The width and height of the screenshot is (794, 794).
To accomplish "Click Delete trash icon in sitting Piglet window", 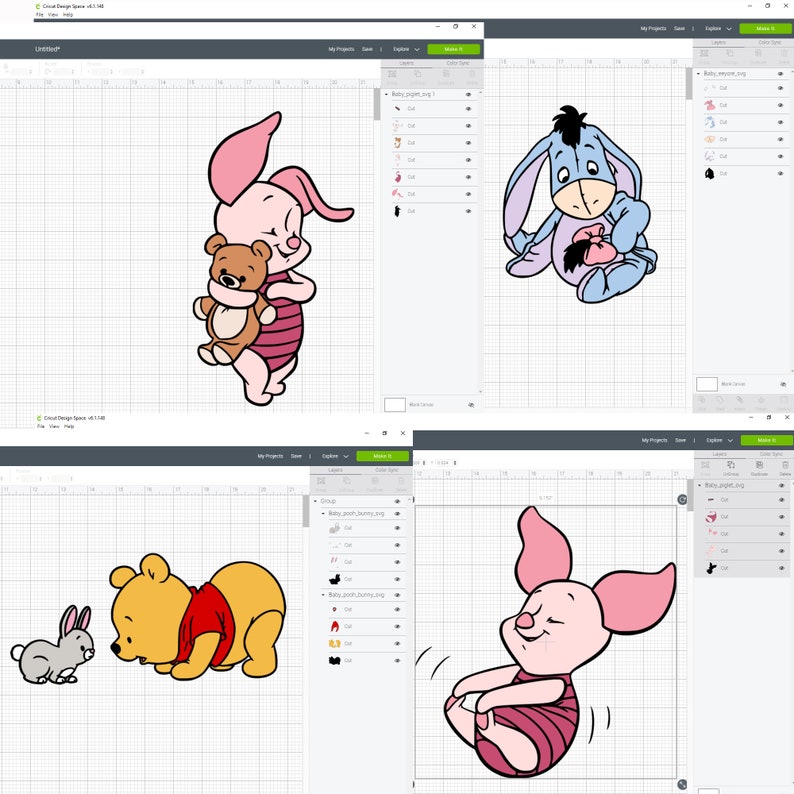I will point(785,465).
